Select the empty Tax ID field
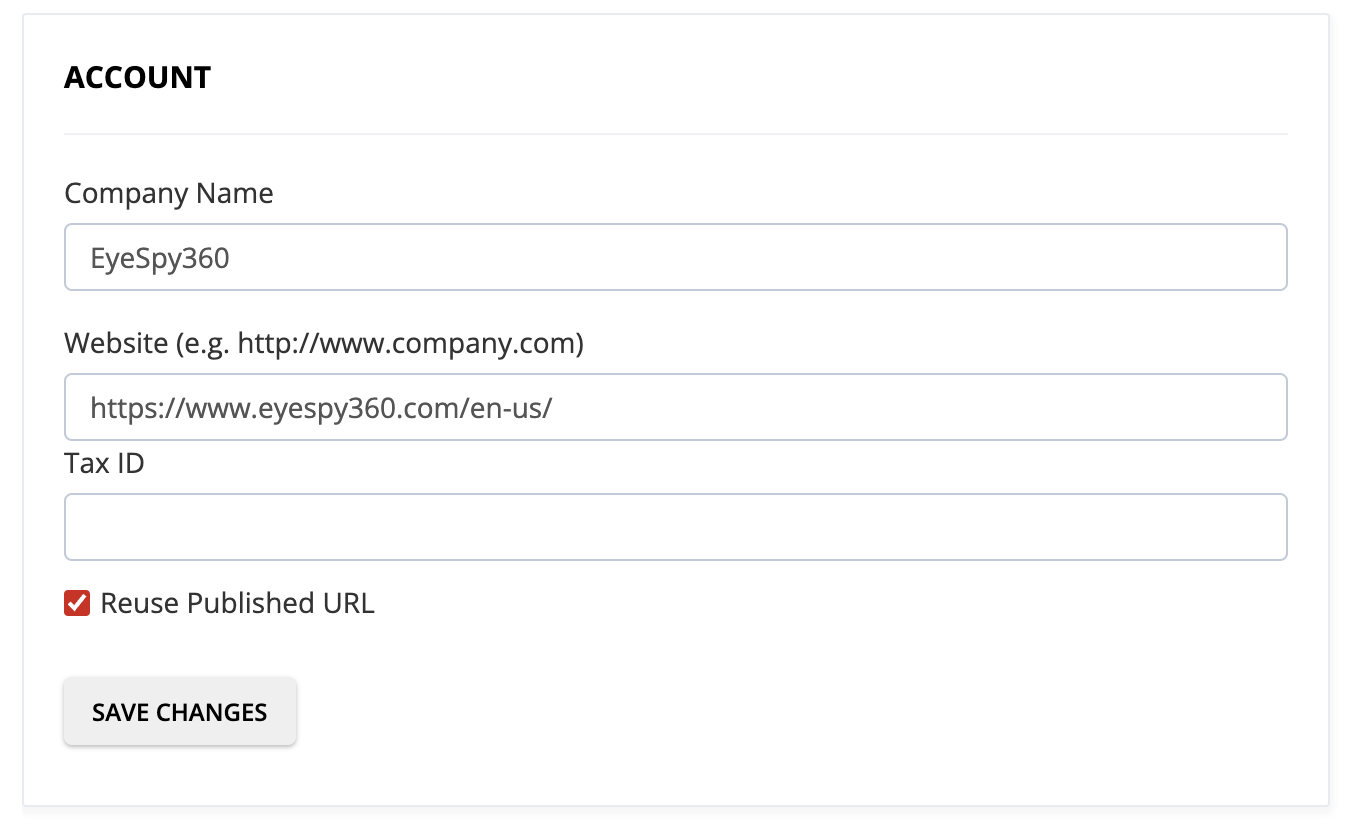 pyautogui.click(x=675, y=527)
